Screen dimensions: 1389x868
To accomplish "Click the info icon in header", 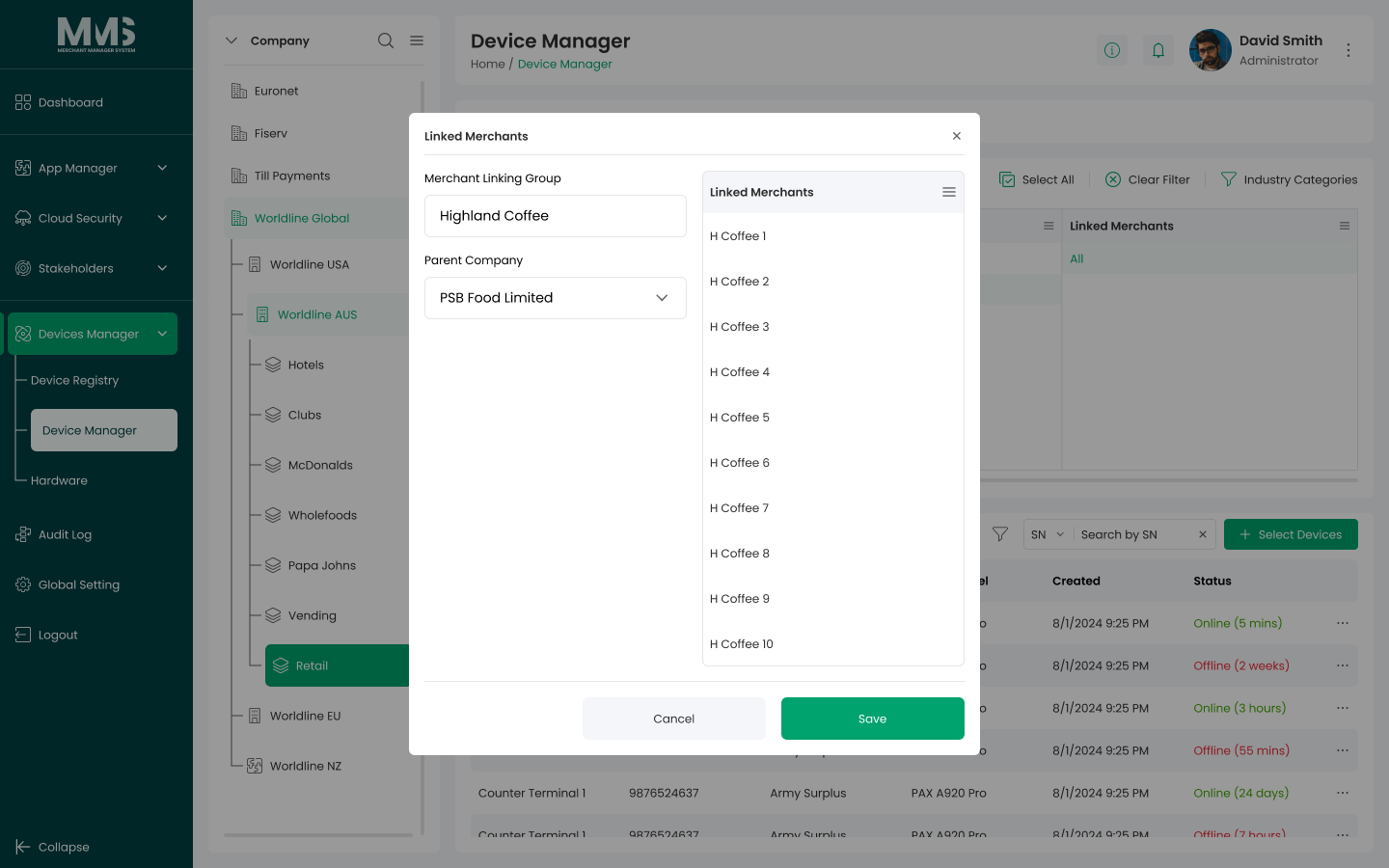I will click(1112, 50).
